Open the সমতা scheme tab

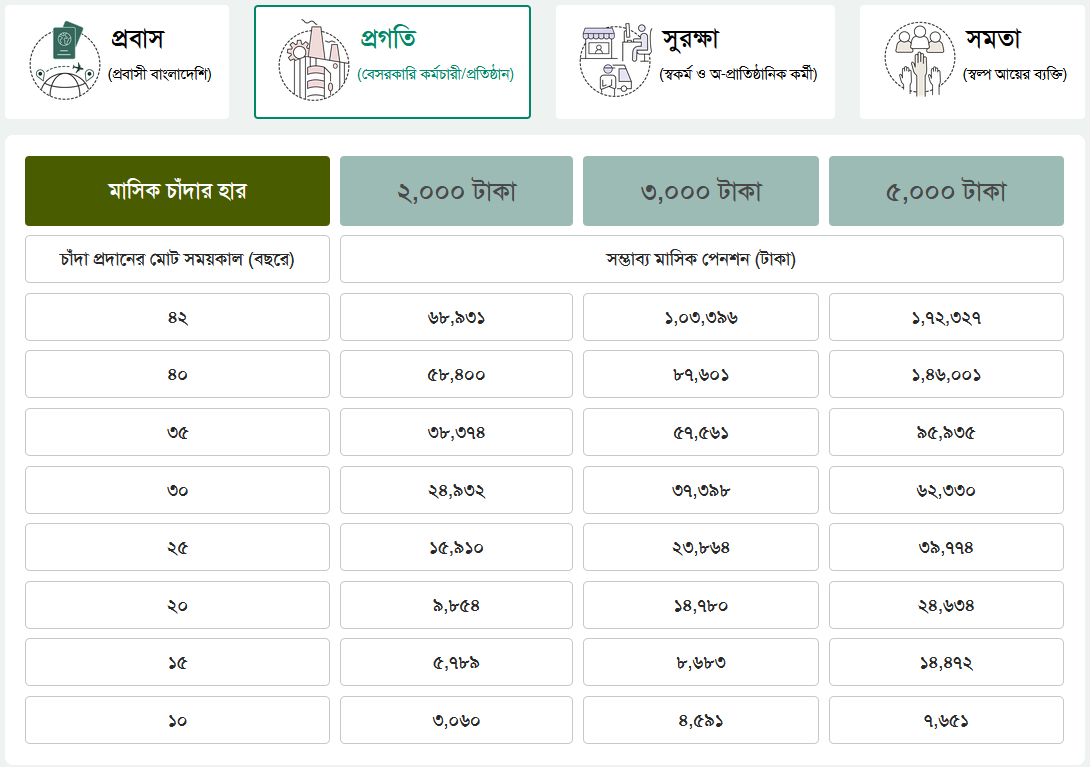click(972, 62)
